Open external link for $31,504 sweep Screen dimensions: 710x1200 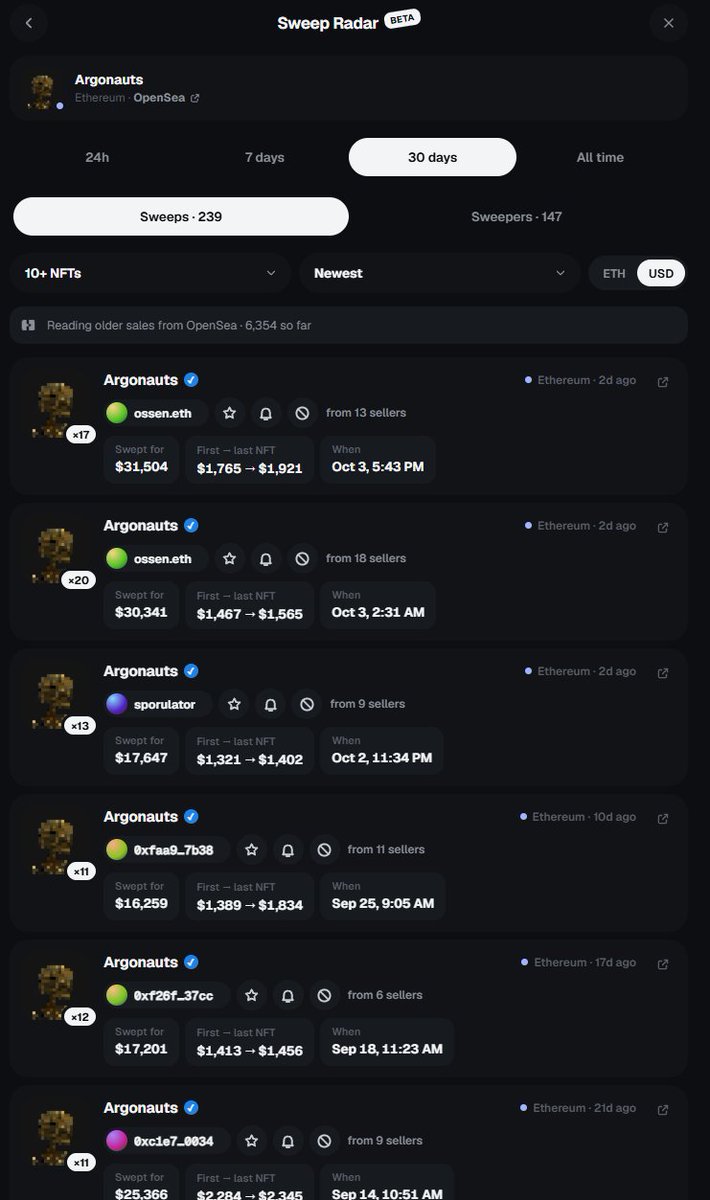click(x=663, y=382)
